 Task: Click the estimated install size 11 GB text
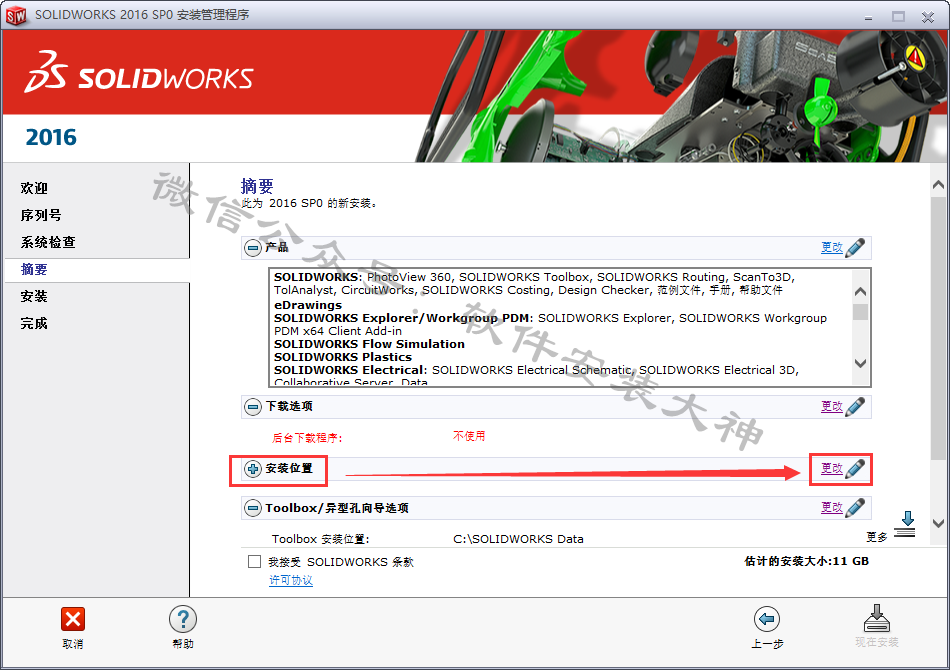[806, 561]
